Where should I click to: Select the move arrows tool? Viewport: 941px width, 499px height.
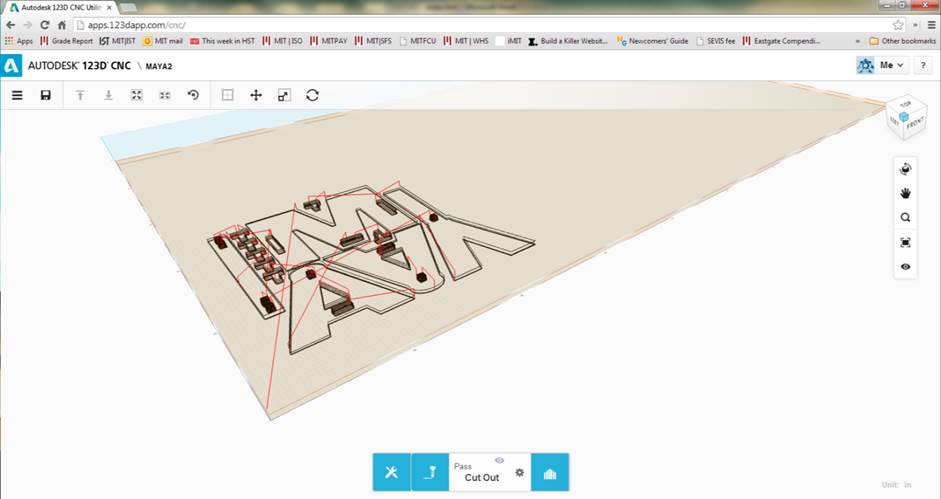[256, 95]
